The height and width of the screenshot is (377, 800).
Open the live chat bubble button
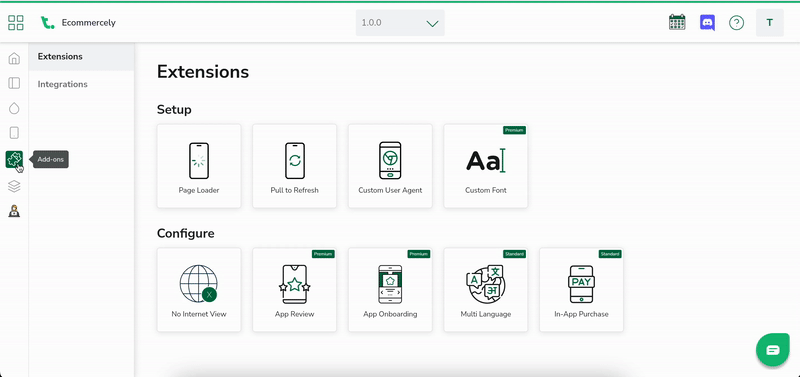coord(772,350)
